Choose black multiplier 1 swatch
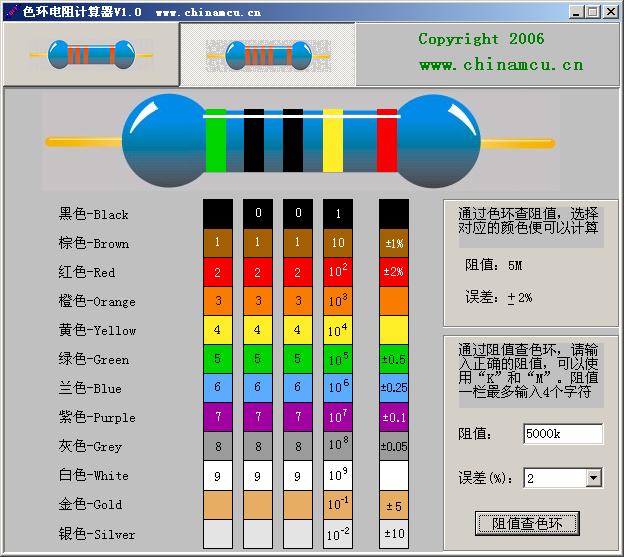This screenshot has height=557, width=624. [x=338, y=213]
